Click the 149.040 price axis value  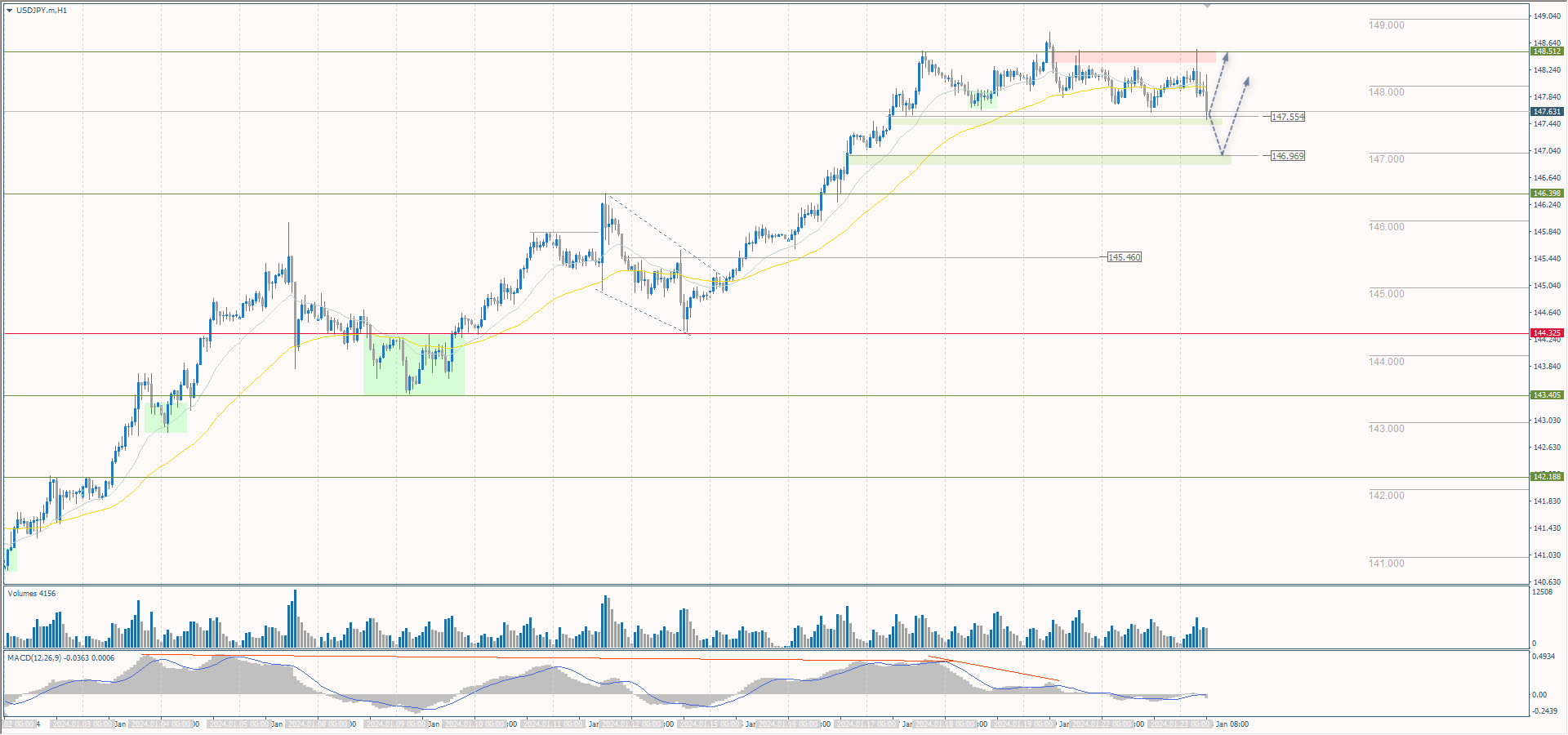click(1547, 16)
